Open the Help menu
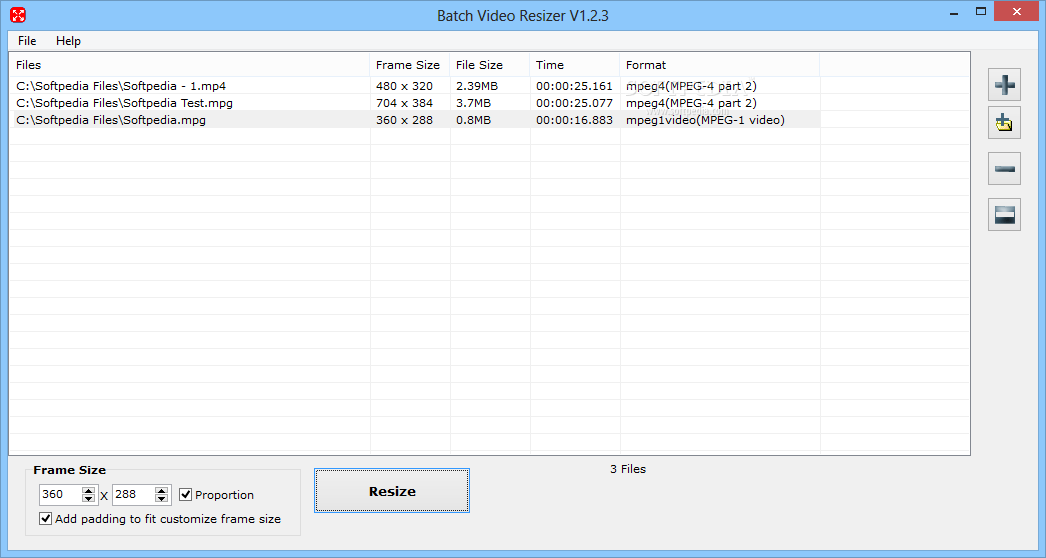The image size is (1046, 558). pyautogui.click(x=68, y=41)
